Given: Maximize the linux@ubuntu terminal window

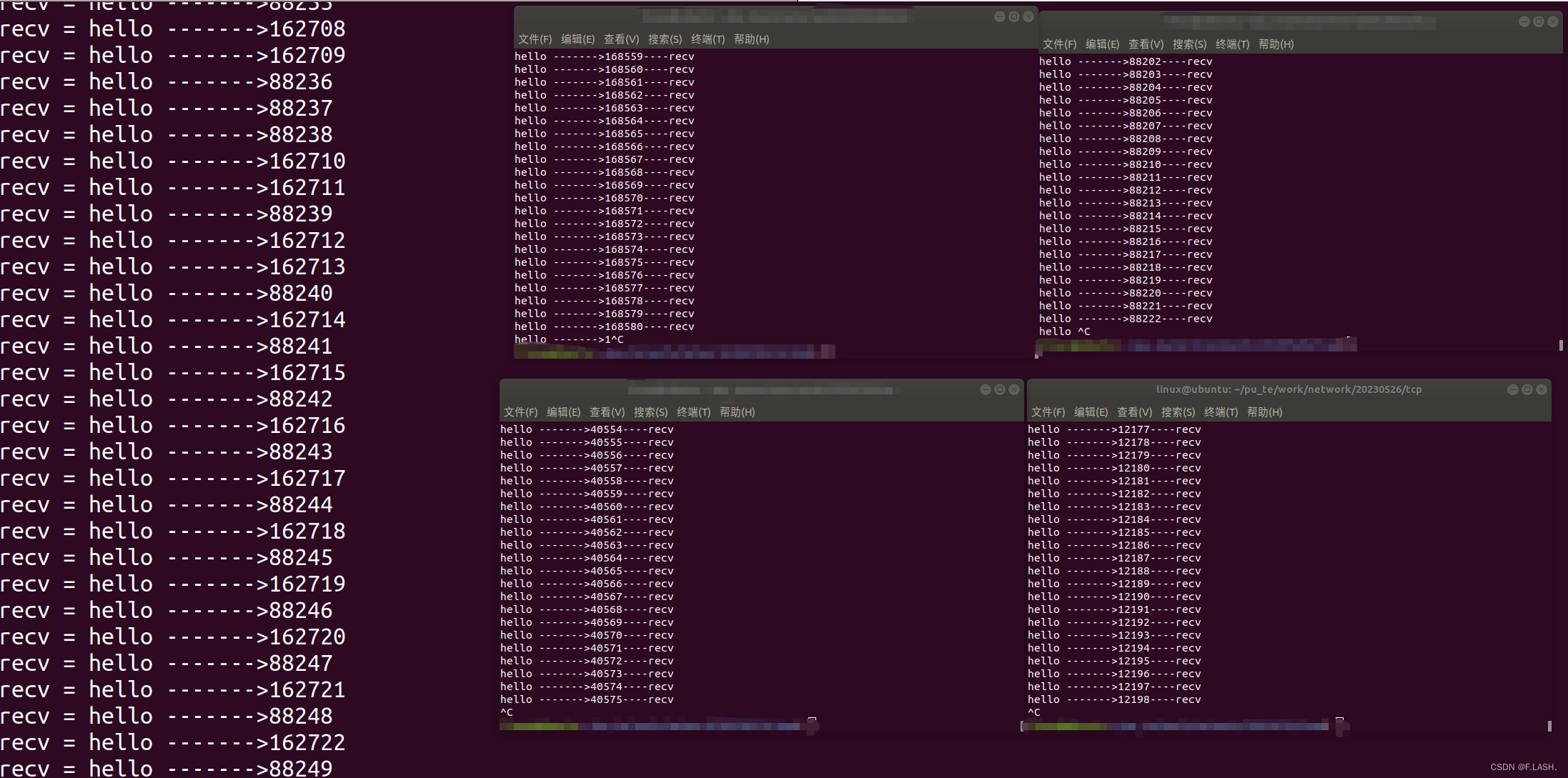Looking at the screenshot, I should [x=1527, y=389].
